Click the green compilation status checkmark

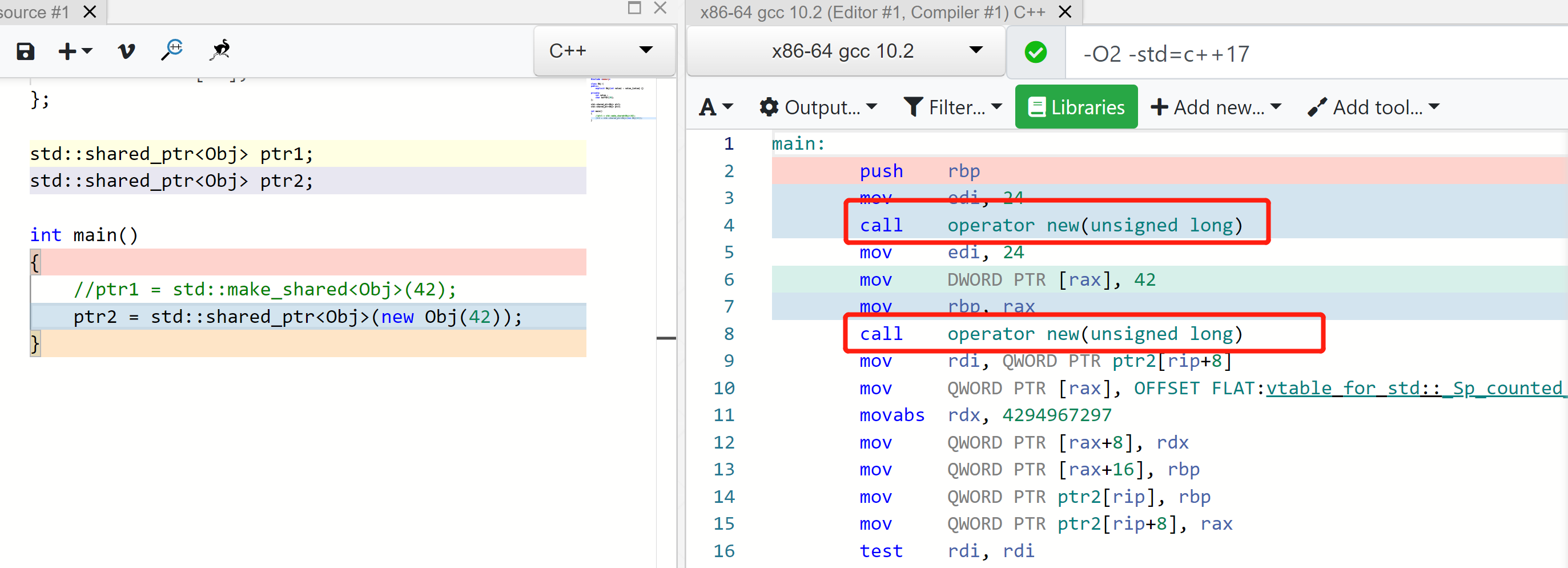click(x=1035, y=53)
